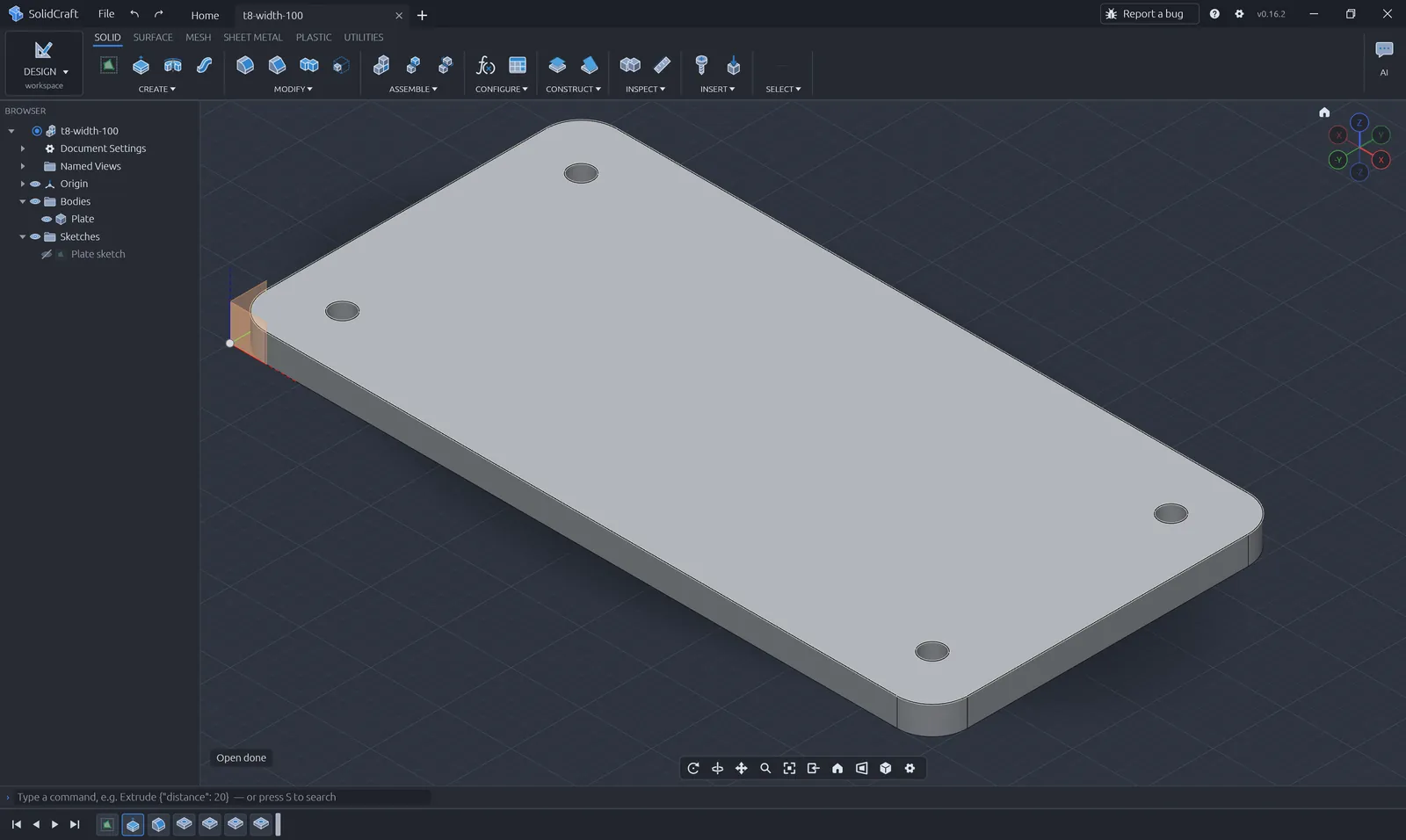
Task: Click the Parameters fx icon in Configure
Action: coord(485,65)
